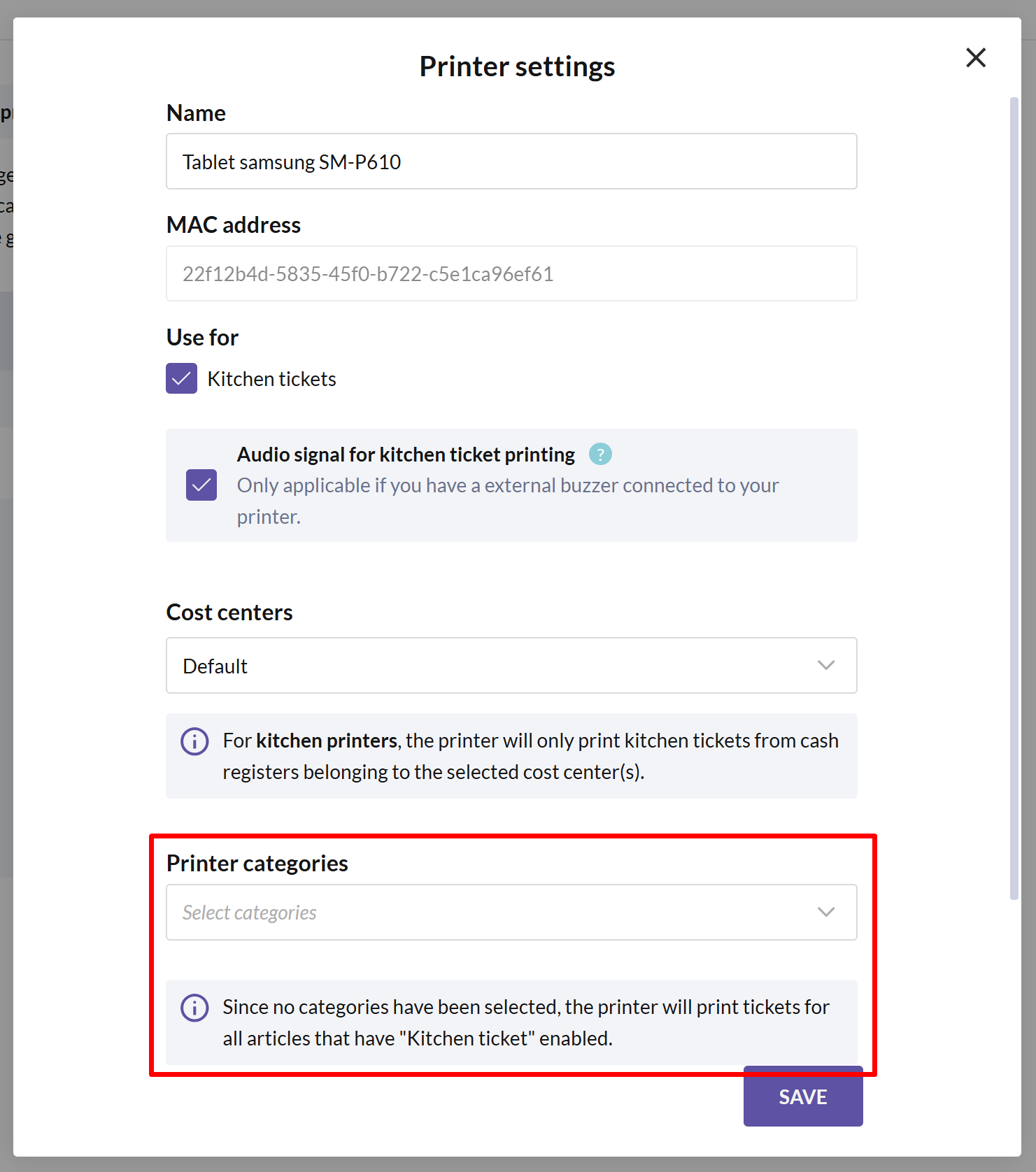Screen dimensions: 1036x1172
Task: Click 'Audio signal for kitchen ticket printing' text
Action: pos(406,455)
